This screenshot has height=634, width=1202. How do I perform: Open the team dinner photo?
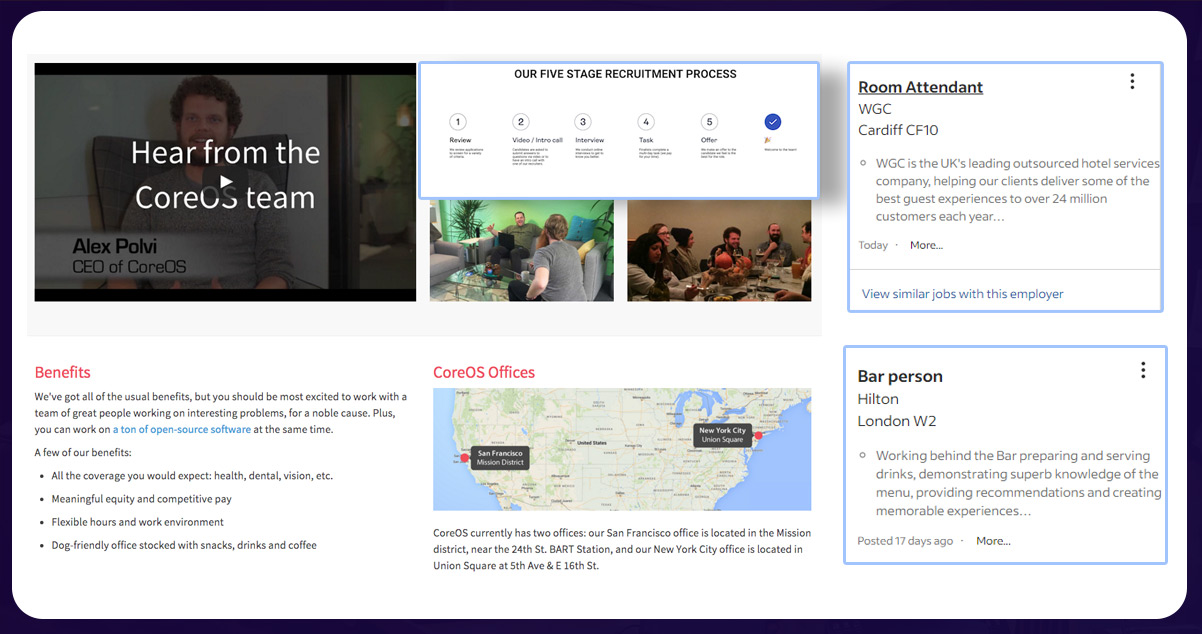click(x=719, y=251)
